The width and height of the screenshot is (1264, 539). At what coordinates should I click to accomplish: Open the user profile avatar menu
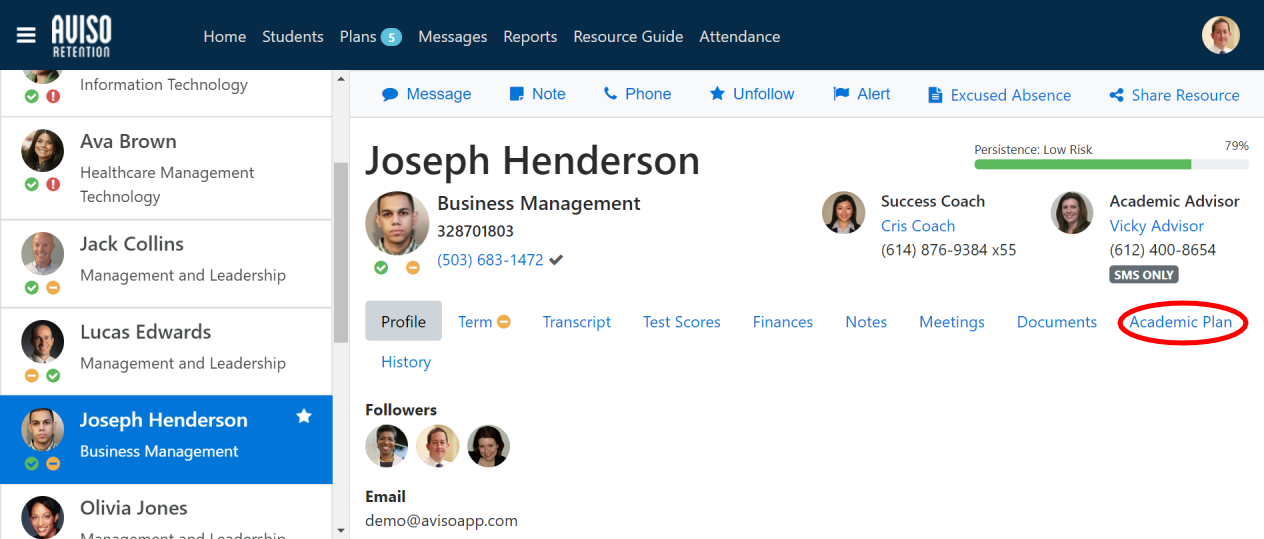1220,36
